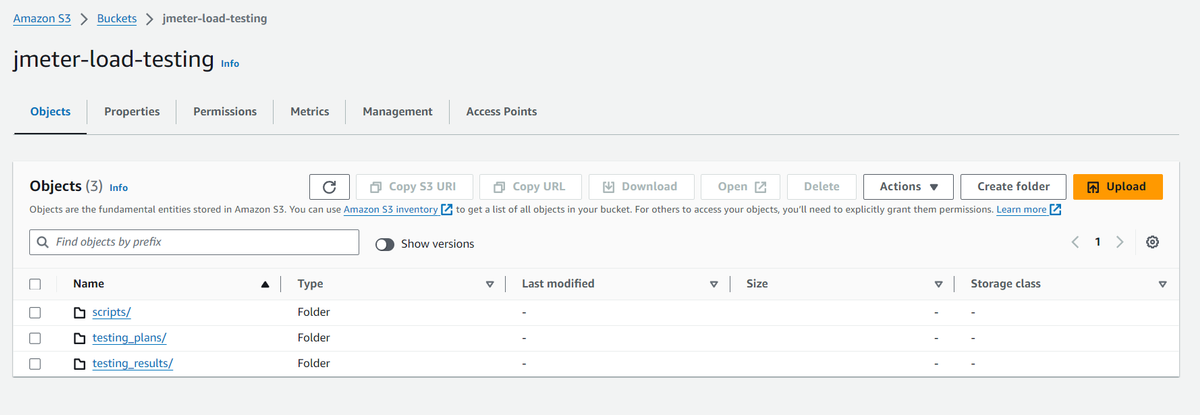Click Info link beside bucket title
The height and width of the screenshot is (415, 1200).
pyautogui.click(x=230, y=63)
